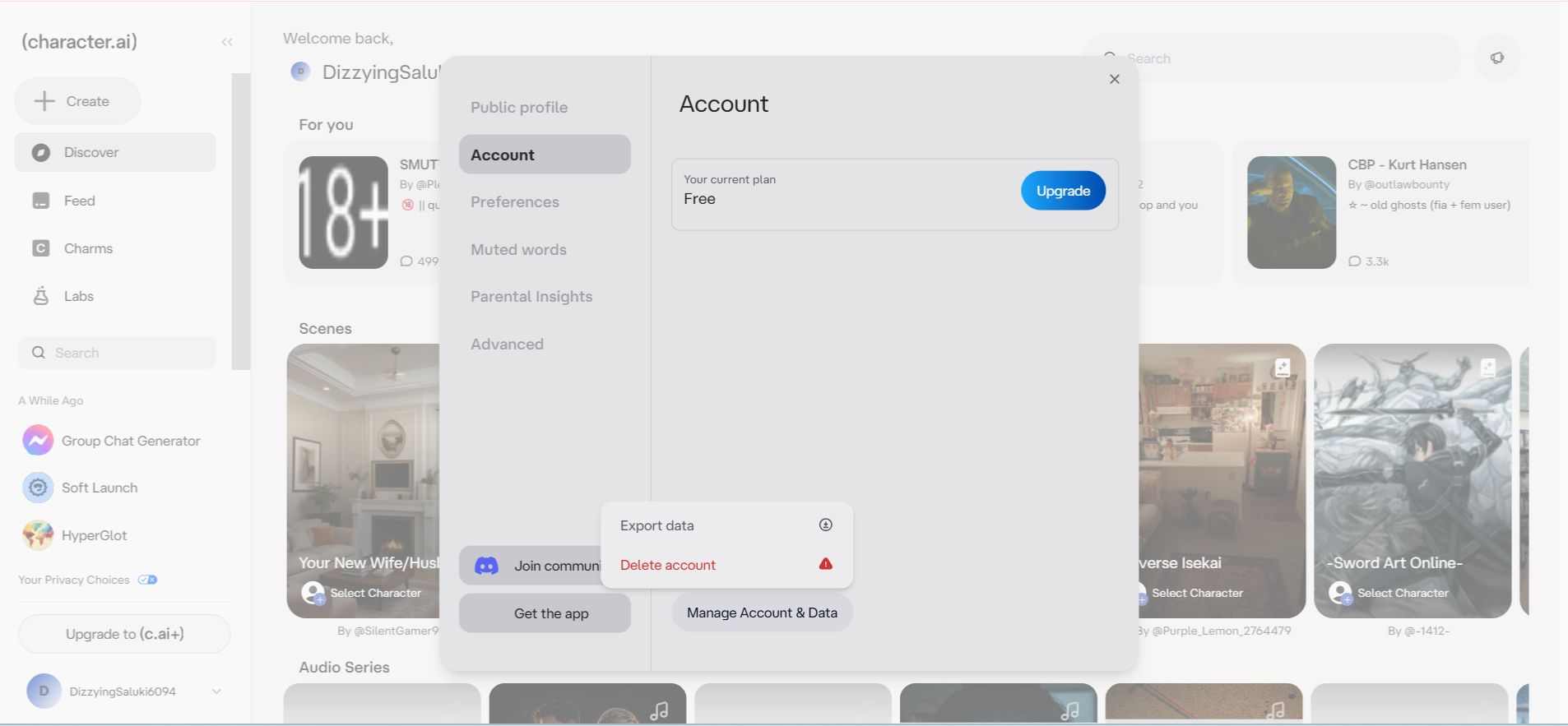Viewport: 1568px width, 726px height.
Task: Click the Discover compass icon
Action: (x=41, y=152)
